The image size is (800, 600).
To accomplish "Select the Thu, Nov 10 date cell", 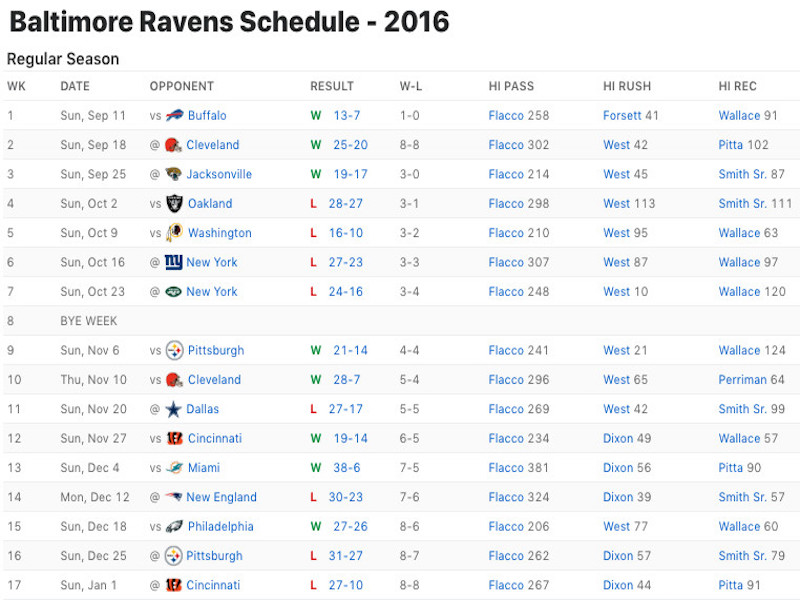I will 93,380.
